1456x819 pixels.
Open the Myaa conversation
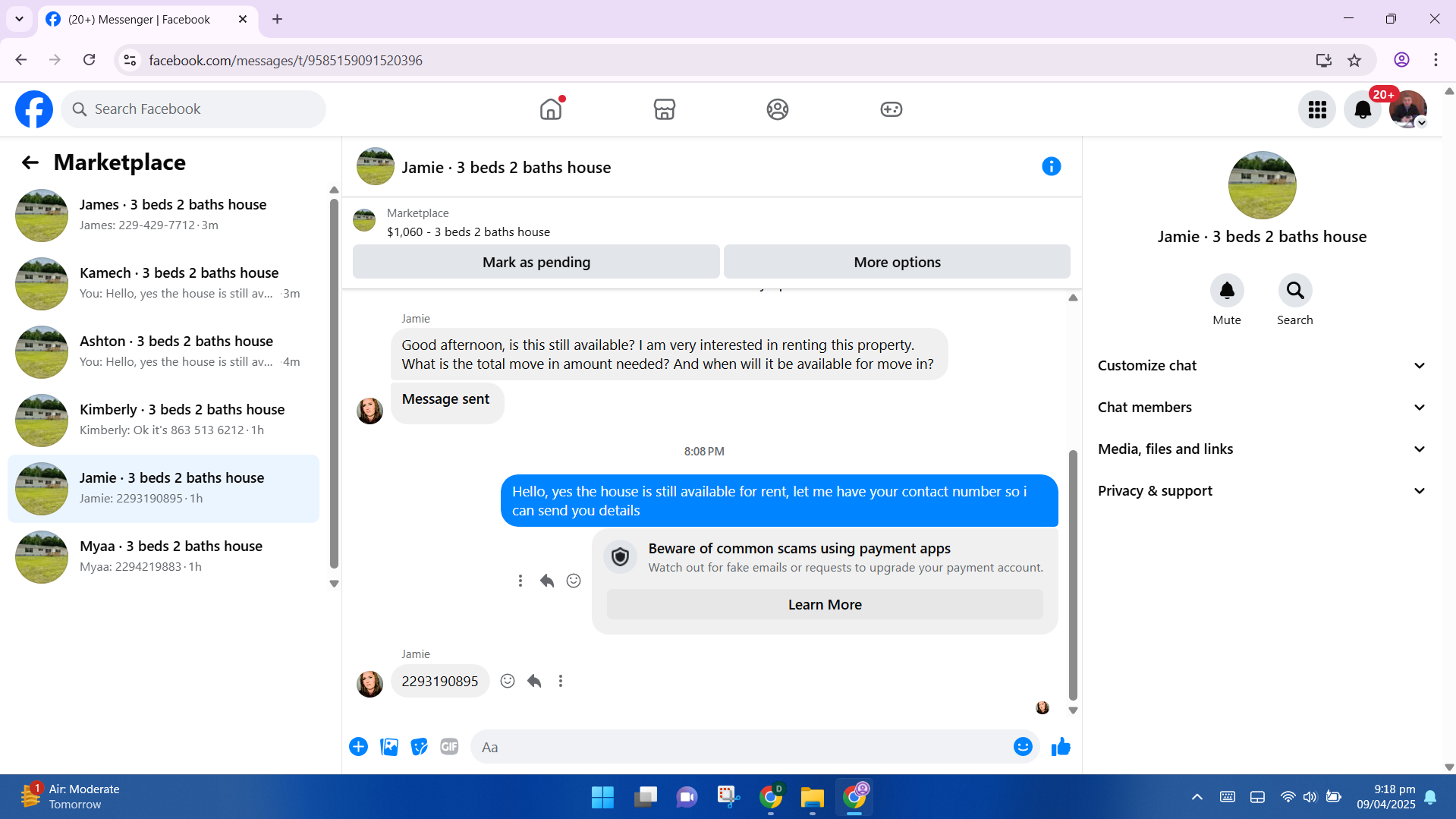163,556
